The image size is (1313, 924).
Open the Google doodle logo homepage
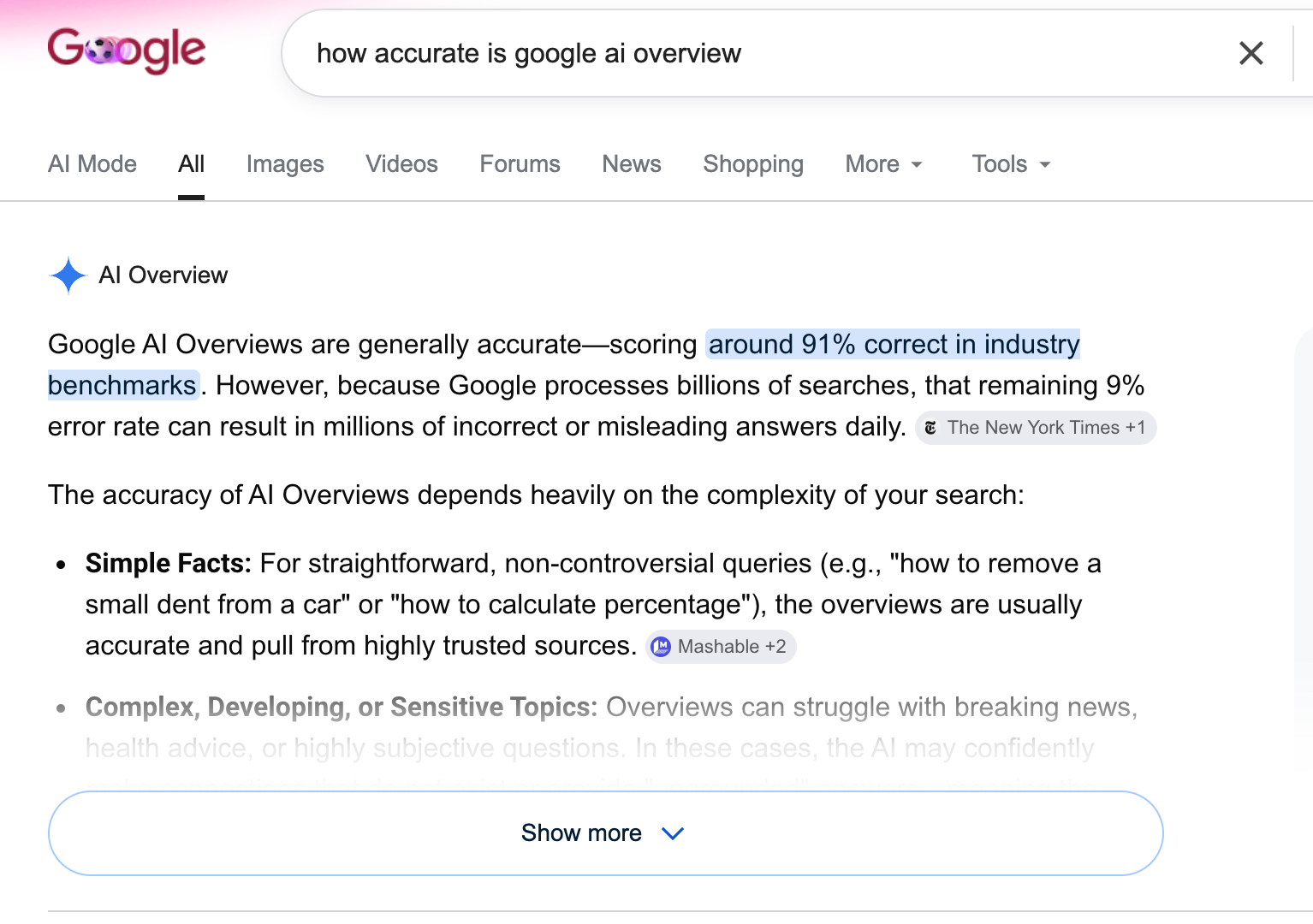(127, 50)
